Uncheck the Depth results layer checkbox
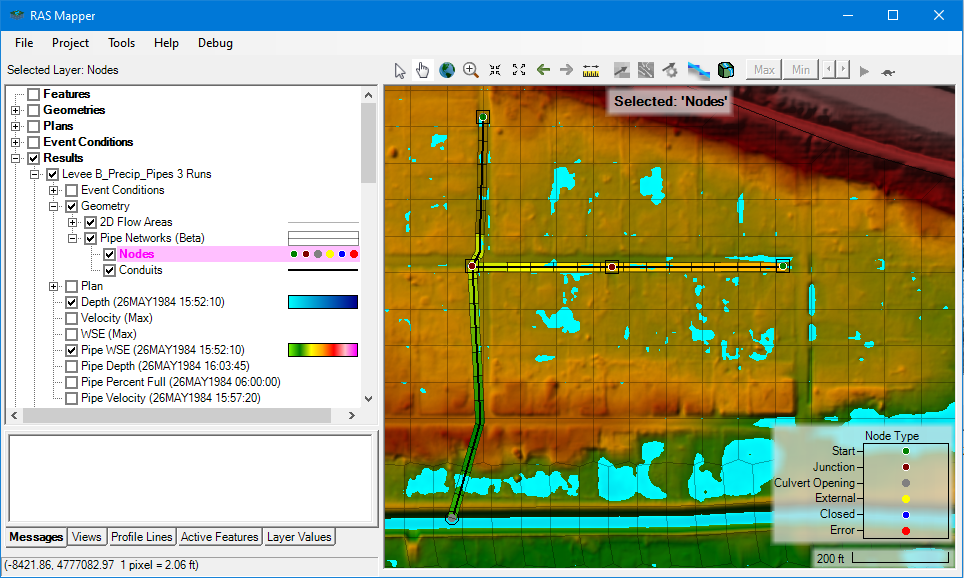 click(x=72, y=302)
